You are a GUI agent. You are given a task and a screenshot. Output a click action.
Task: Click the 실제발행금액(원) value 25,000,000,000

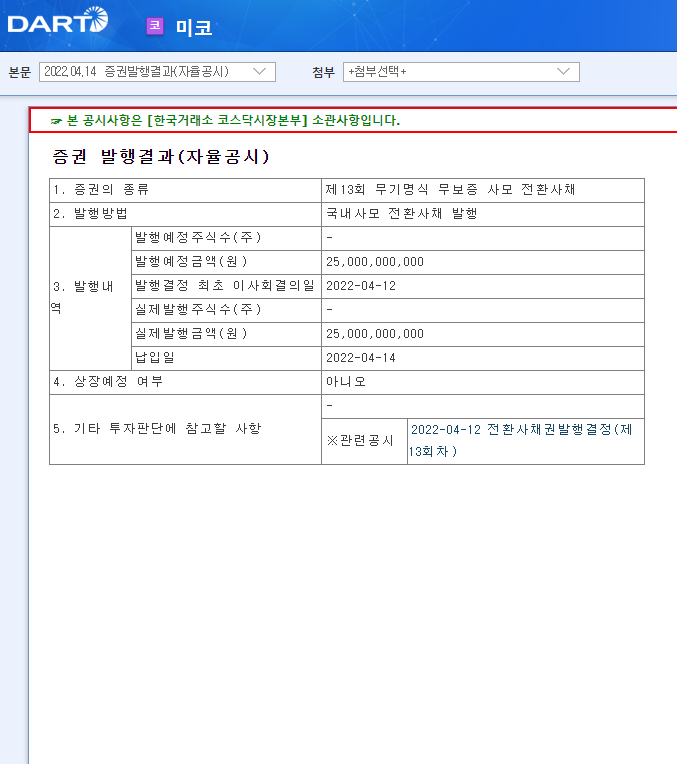pos(375,334)
